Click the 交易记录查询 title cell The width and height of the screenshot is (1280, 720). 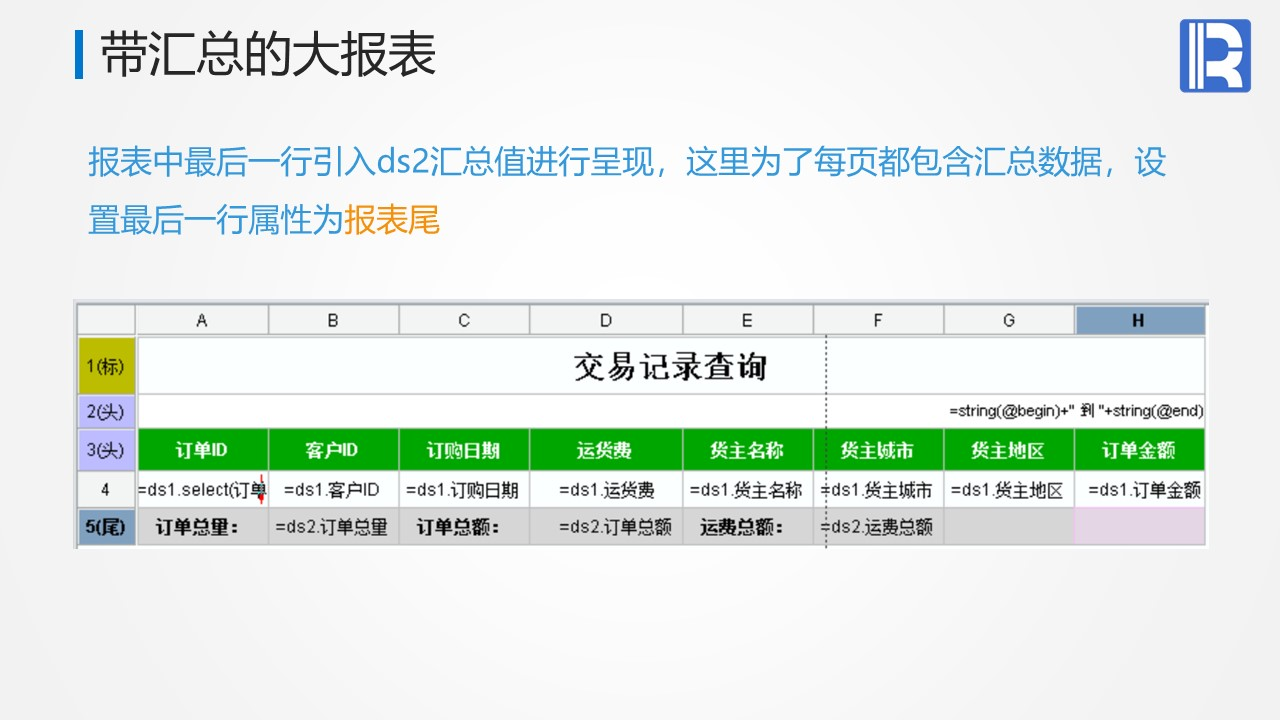point(671,365)
